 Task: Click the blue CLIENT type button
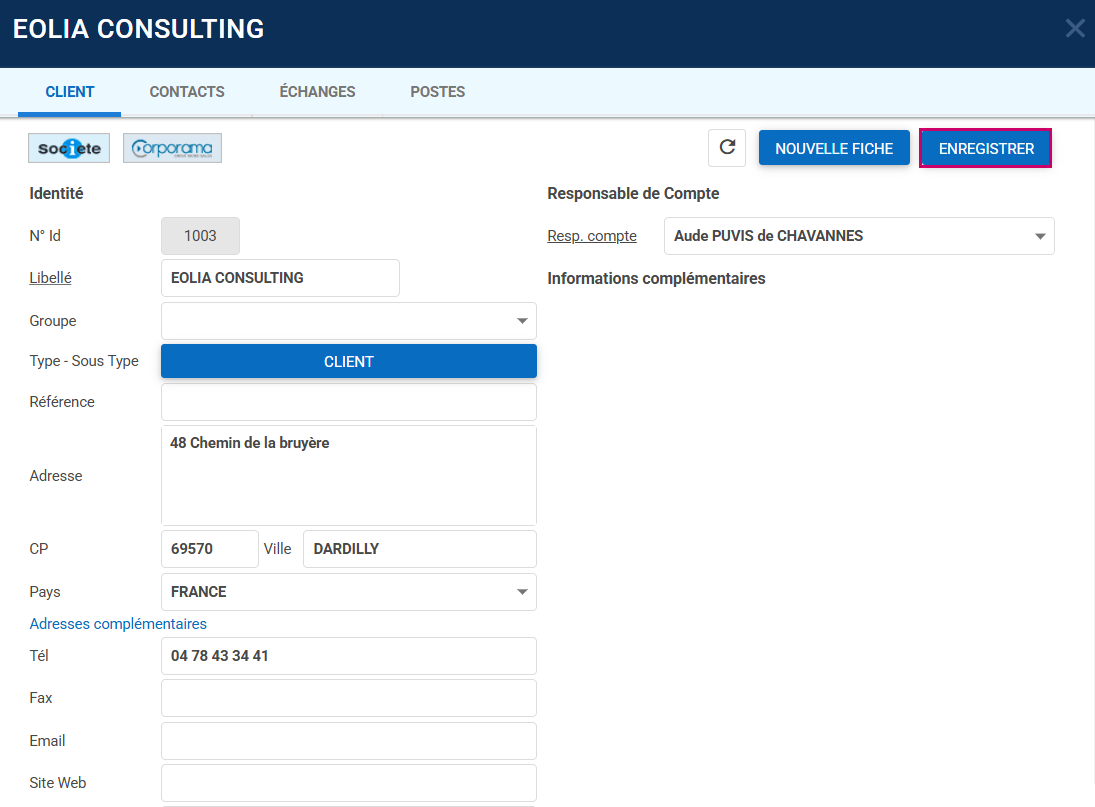pos(348,361)
